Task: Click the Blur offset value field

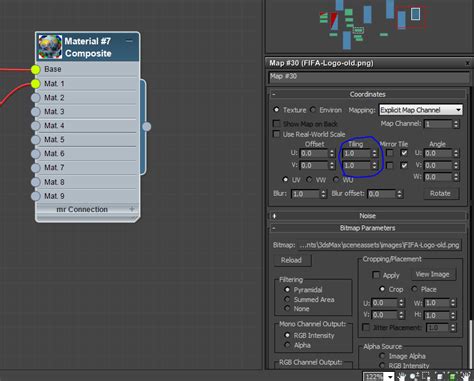Action: [382, 194]
